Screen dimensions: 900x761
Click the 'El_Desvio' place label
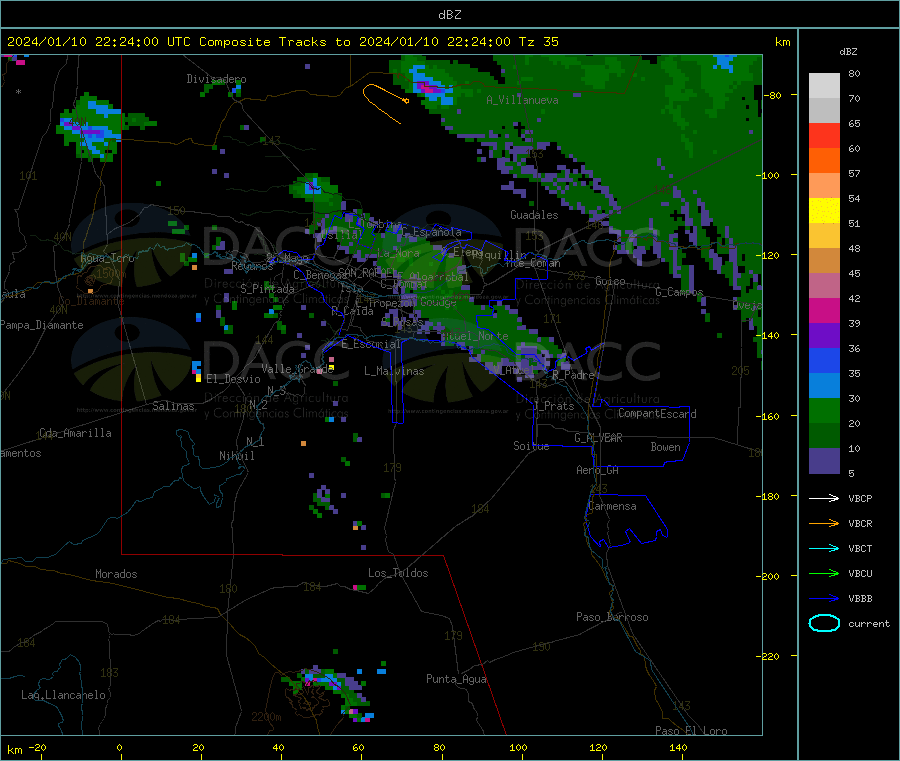pos(233,379)
